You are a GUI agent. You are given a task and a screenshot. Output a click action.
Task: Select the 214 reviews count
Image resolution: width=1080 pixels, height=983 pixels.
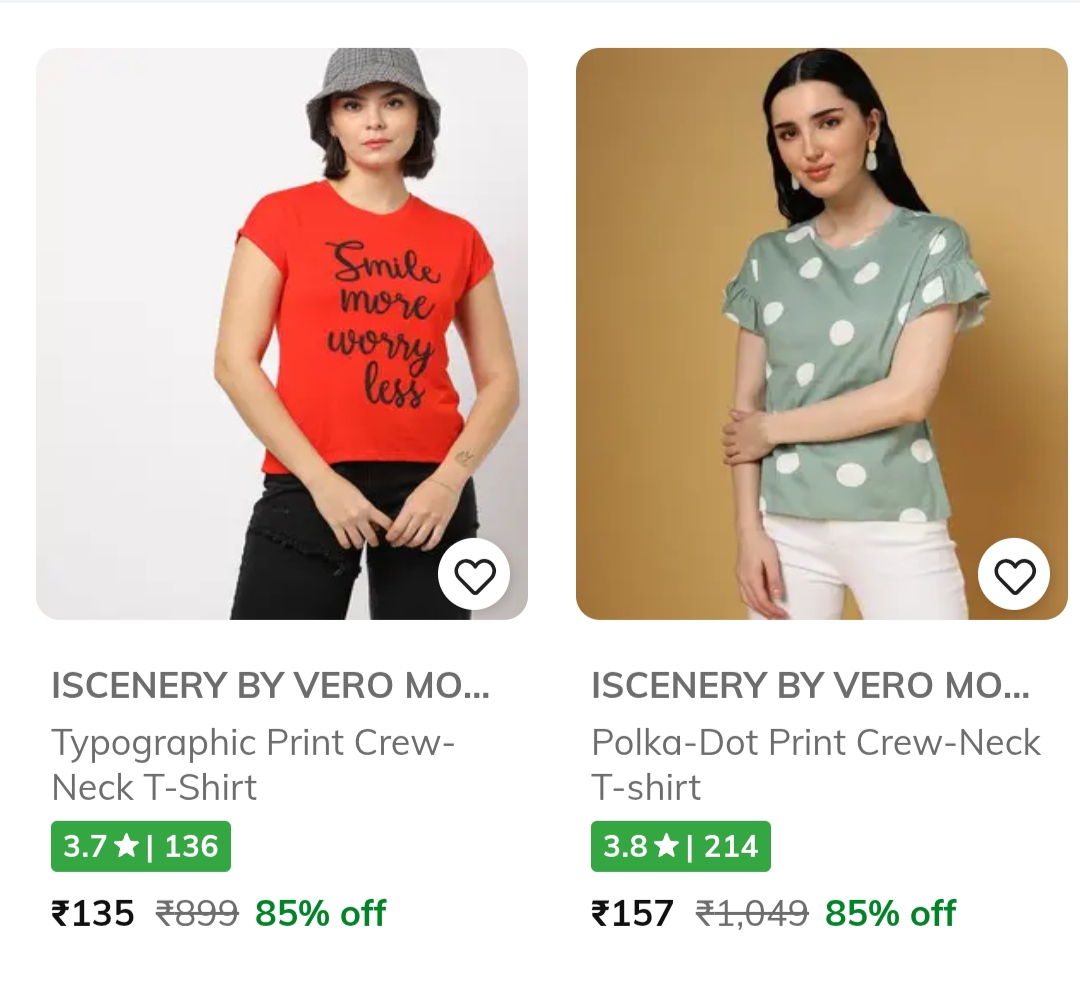pyautogui.click(x=731, y=847)
